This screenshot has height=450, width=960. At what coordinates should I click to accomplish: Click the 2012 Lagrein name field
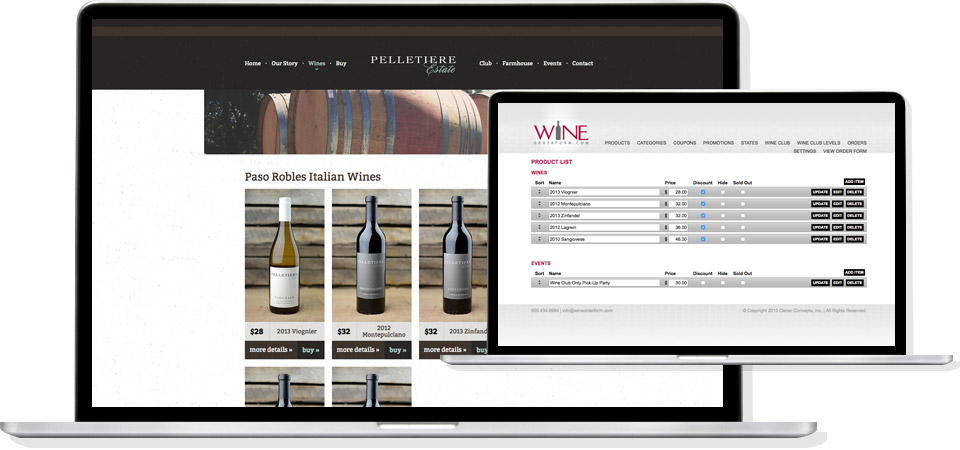tap(604, 227)
